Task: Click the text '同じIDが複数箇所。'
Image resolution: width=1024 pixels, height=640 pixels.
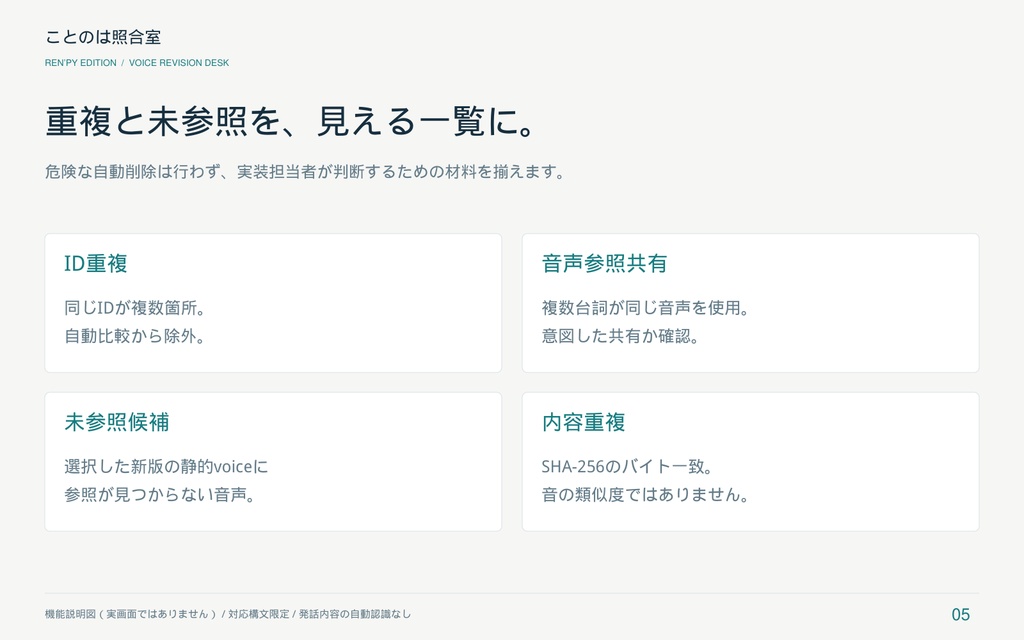Action: point(135,308)
